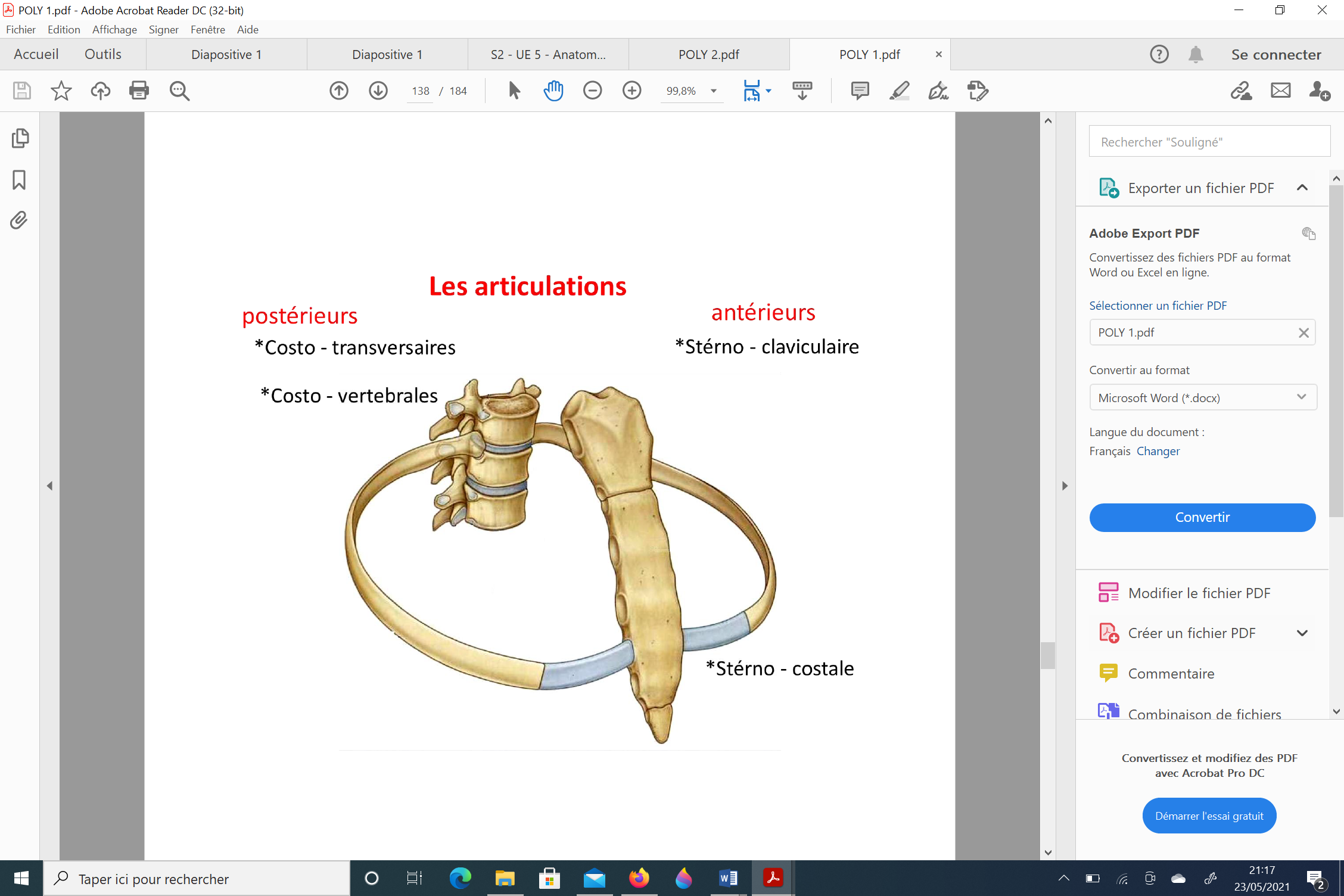
Task: Expand Créer un fichier PDF section
Action: tap(1302, 633)
